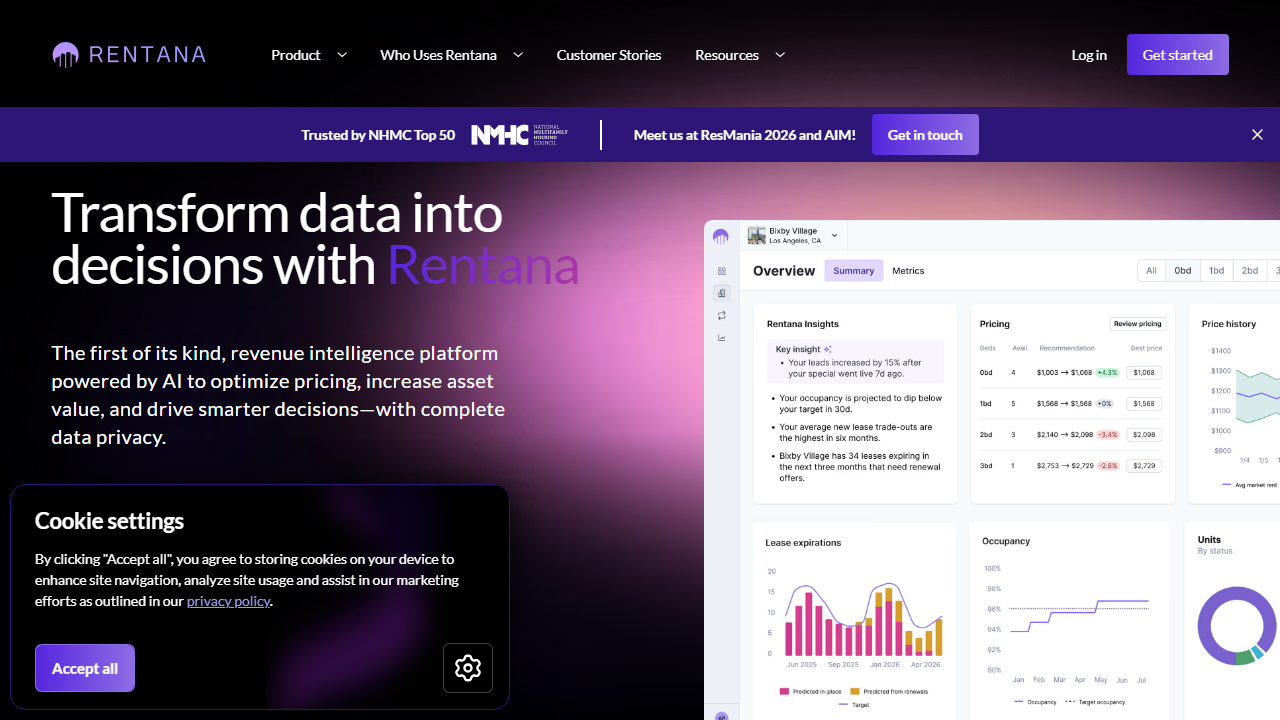
Task: Switch to the Metrics tab
Action: click(908, 271)
